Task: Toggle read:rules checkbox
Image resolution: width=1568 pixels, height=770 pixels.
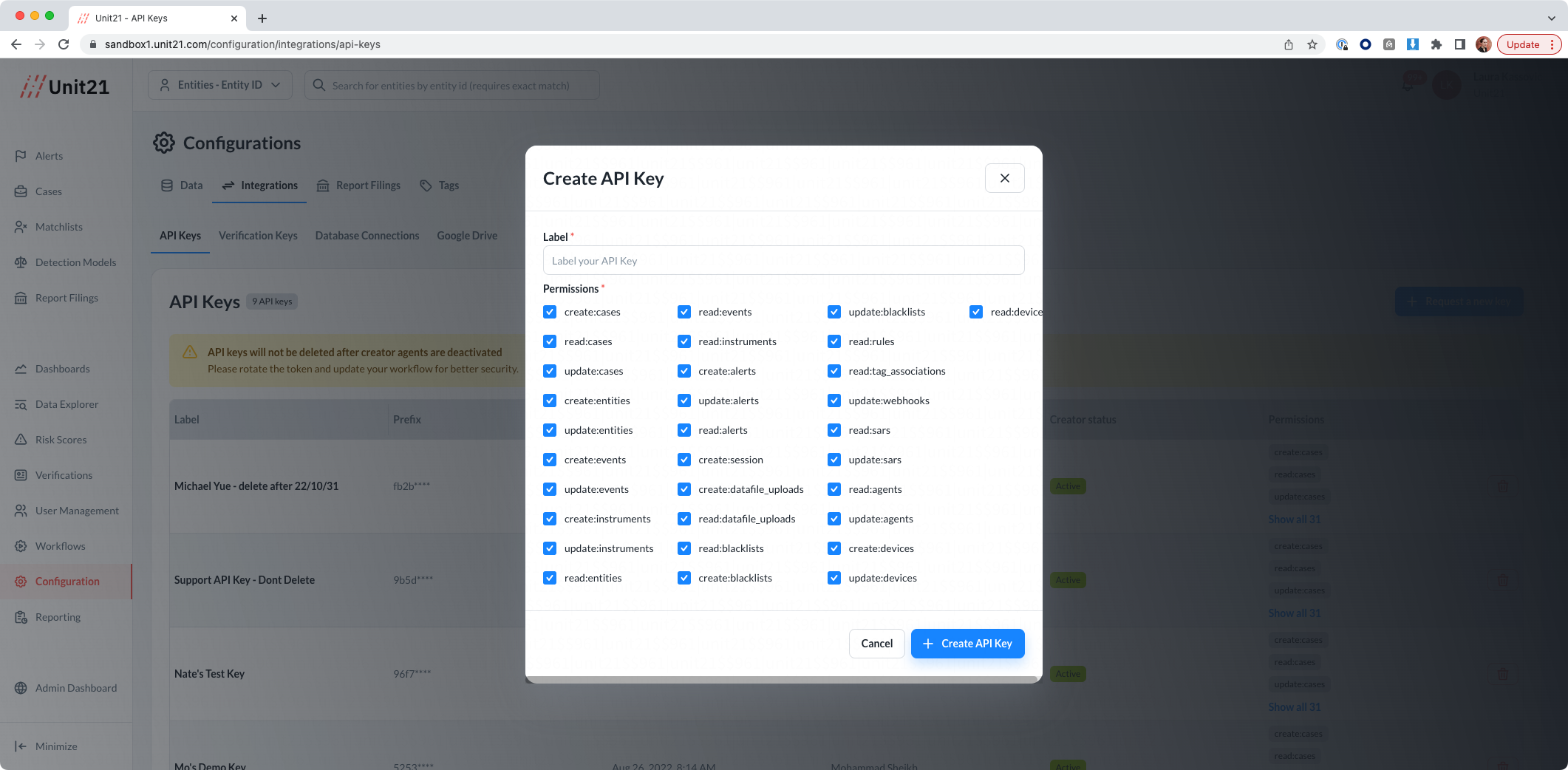Action: (x=834, y=341)
